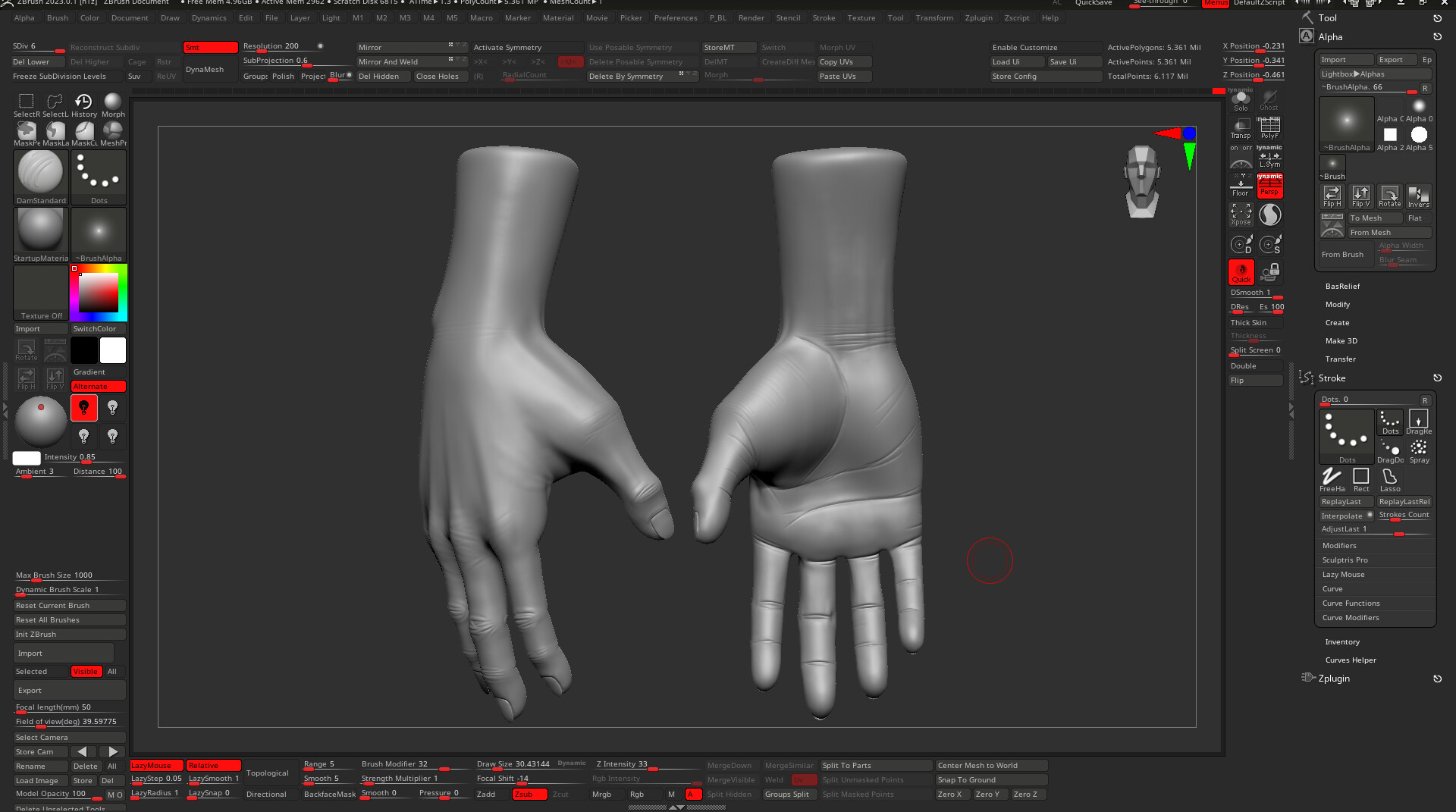
Task: Activate the Lasso stroke in Stroke palette
Action: pyautogui.click(x=1390, y=478)
